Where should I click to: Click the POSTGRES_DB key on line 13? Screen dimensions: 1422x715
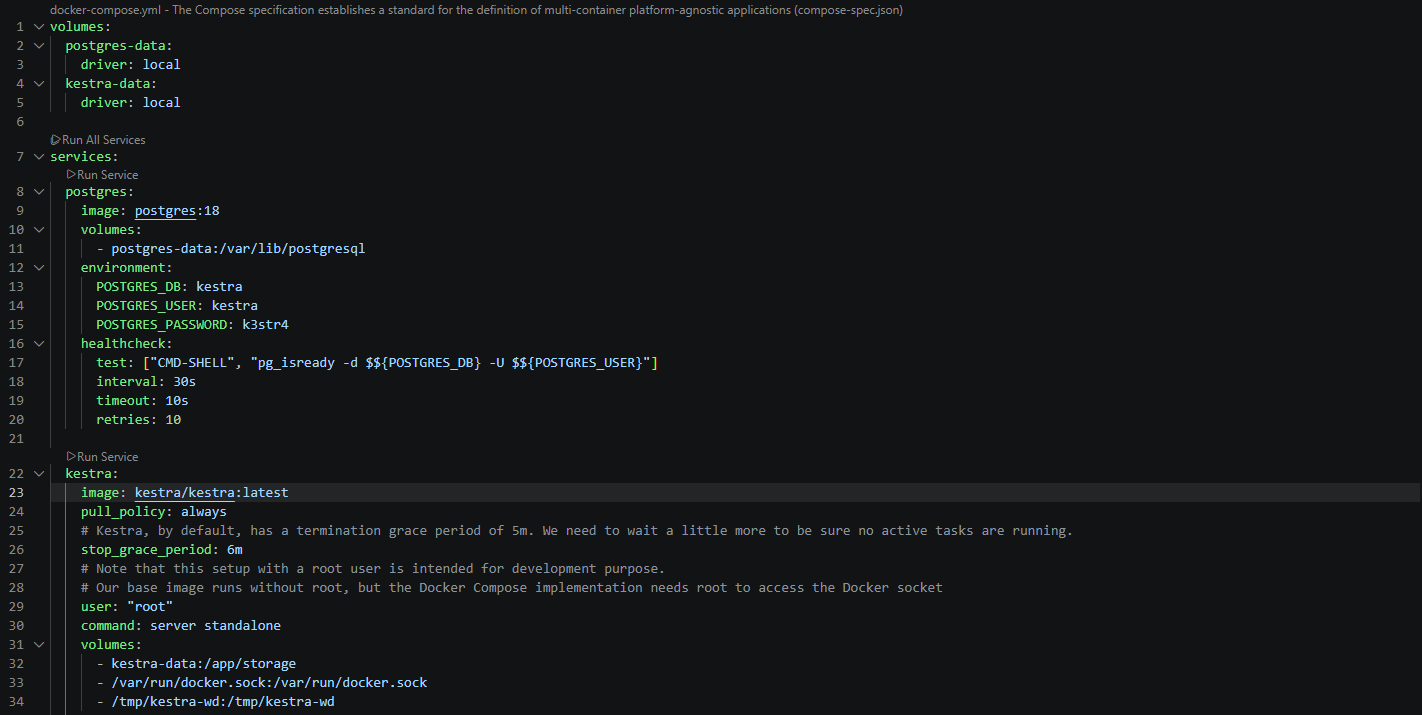point(138,287)
